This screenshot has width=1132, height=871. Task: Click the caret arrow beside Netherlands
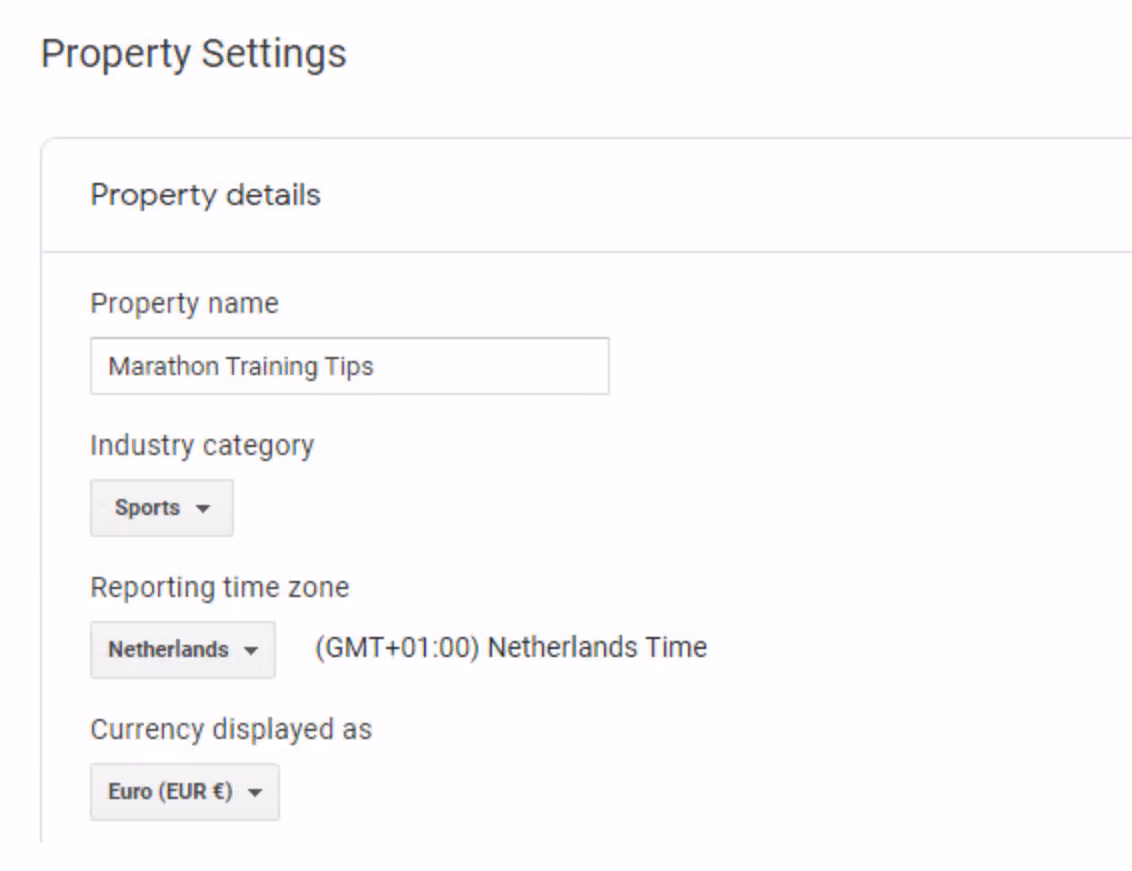(251, 651)
